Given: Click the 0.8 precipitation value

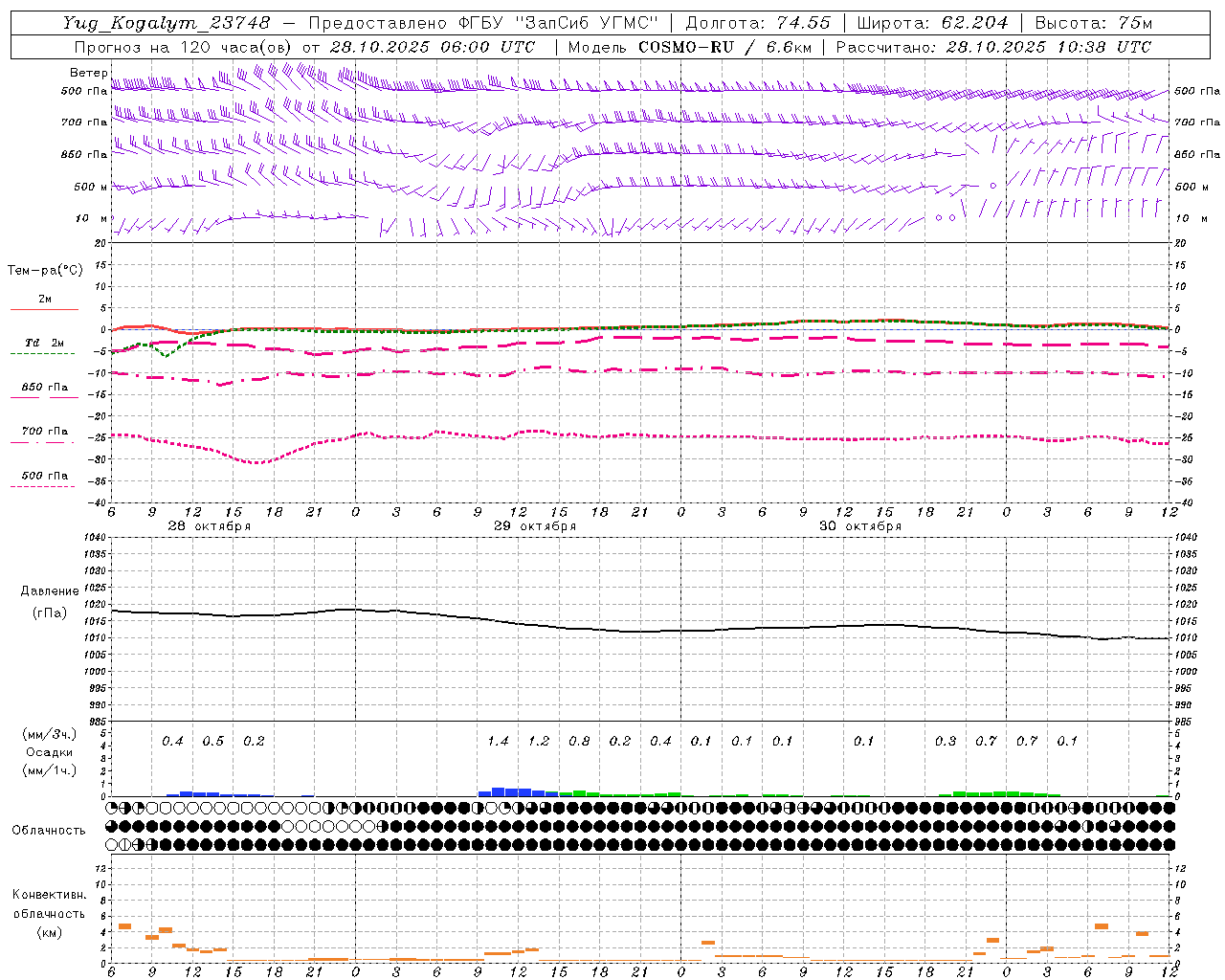Looking at the screenshot, I should [x=579, y=741].
